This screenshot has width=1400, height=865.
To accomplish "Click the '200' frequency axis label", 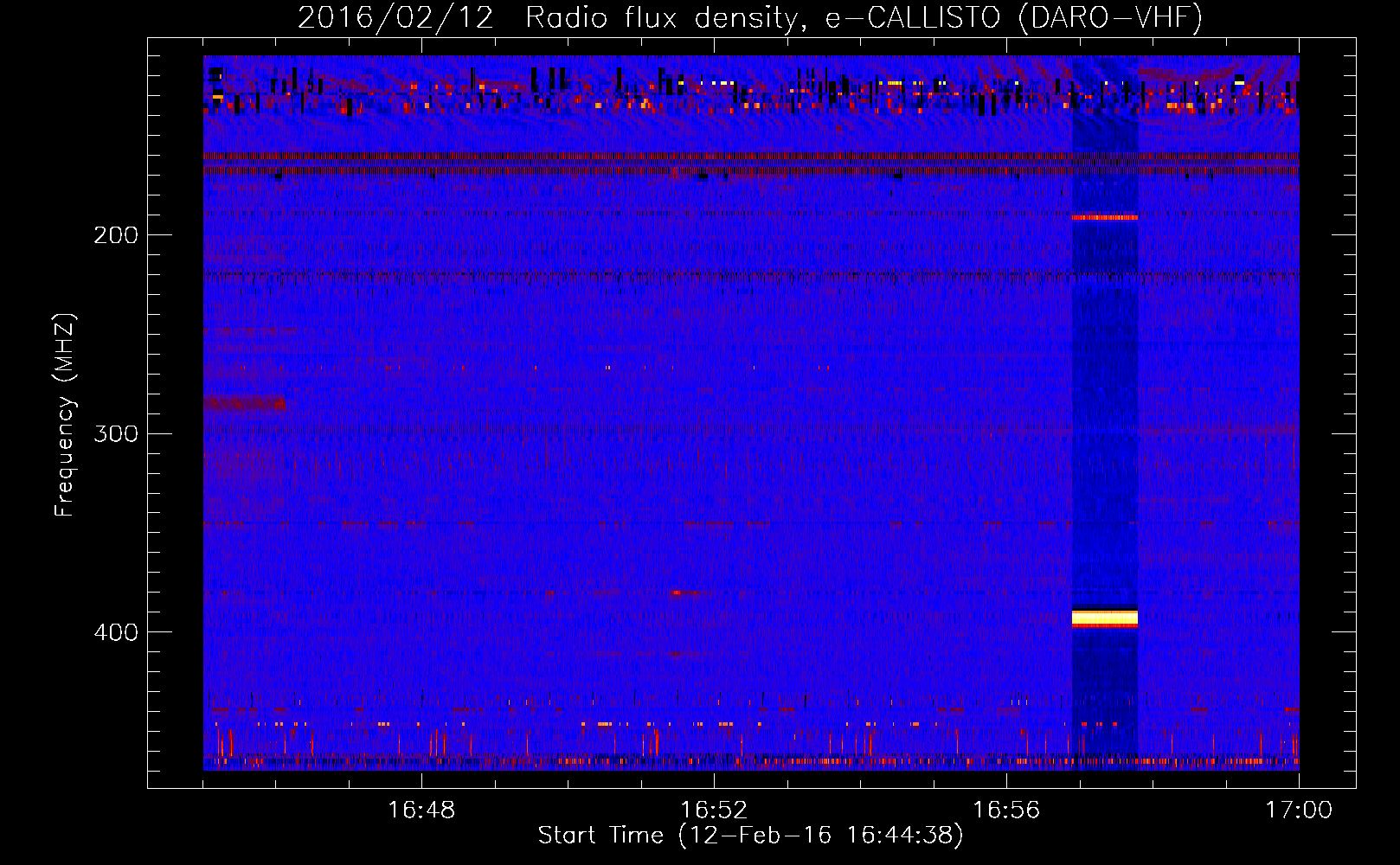I will coord(116,235).
